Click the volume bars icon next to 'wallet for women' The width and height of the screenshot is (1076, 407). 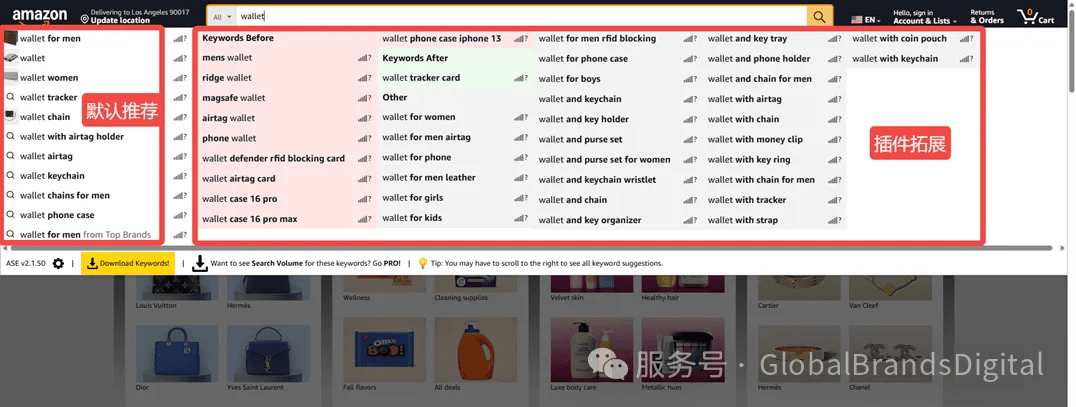click(x=522, y=117)
